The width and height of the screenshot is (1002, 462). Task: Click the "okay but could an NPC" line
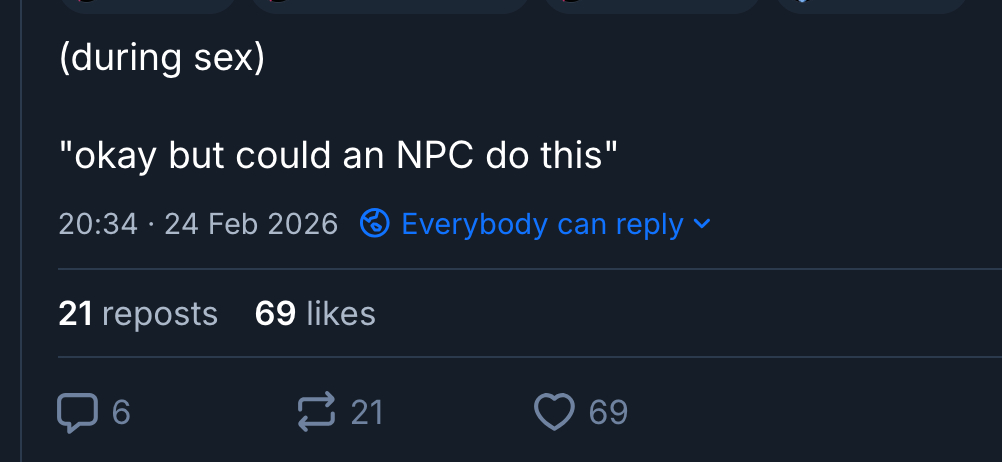click(338, 156)
